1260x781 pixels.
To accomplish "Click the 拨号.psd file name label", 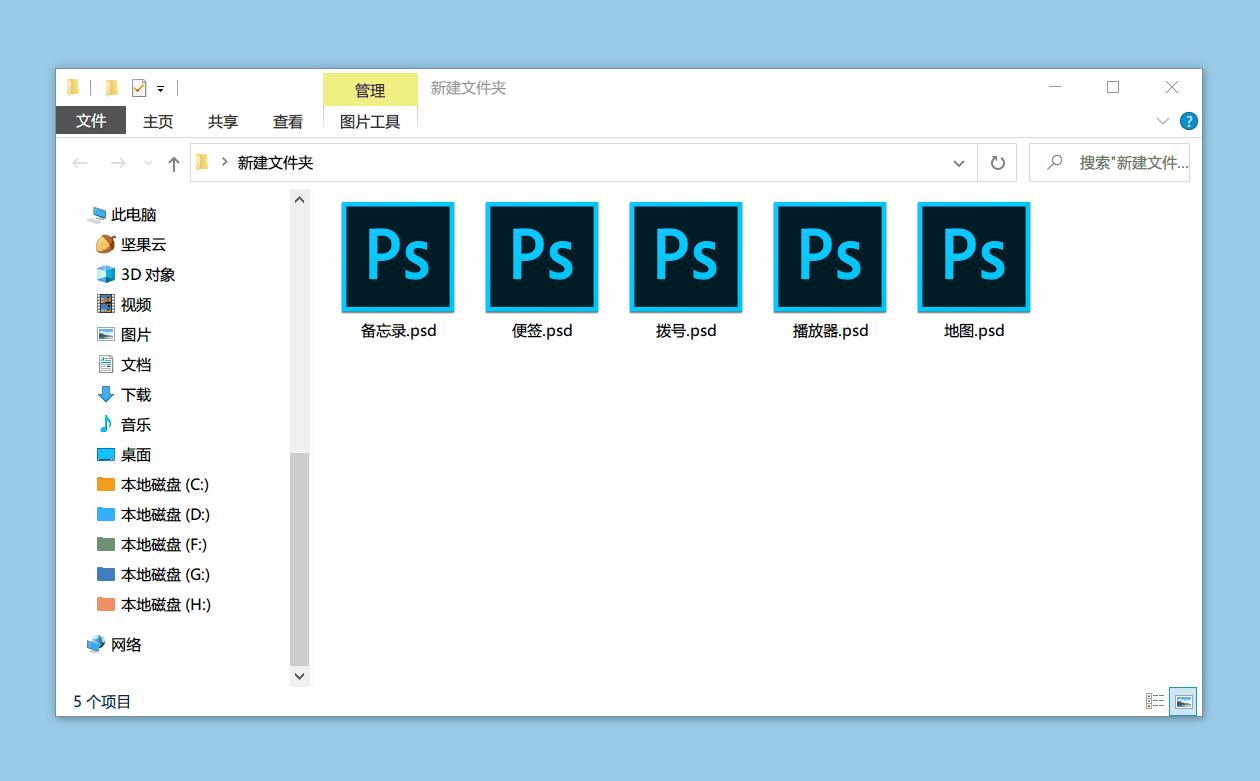I will point(686,331).
